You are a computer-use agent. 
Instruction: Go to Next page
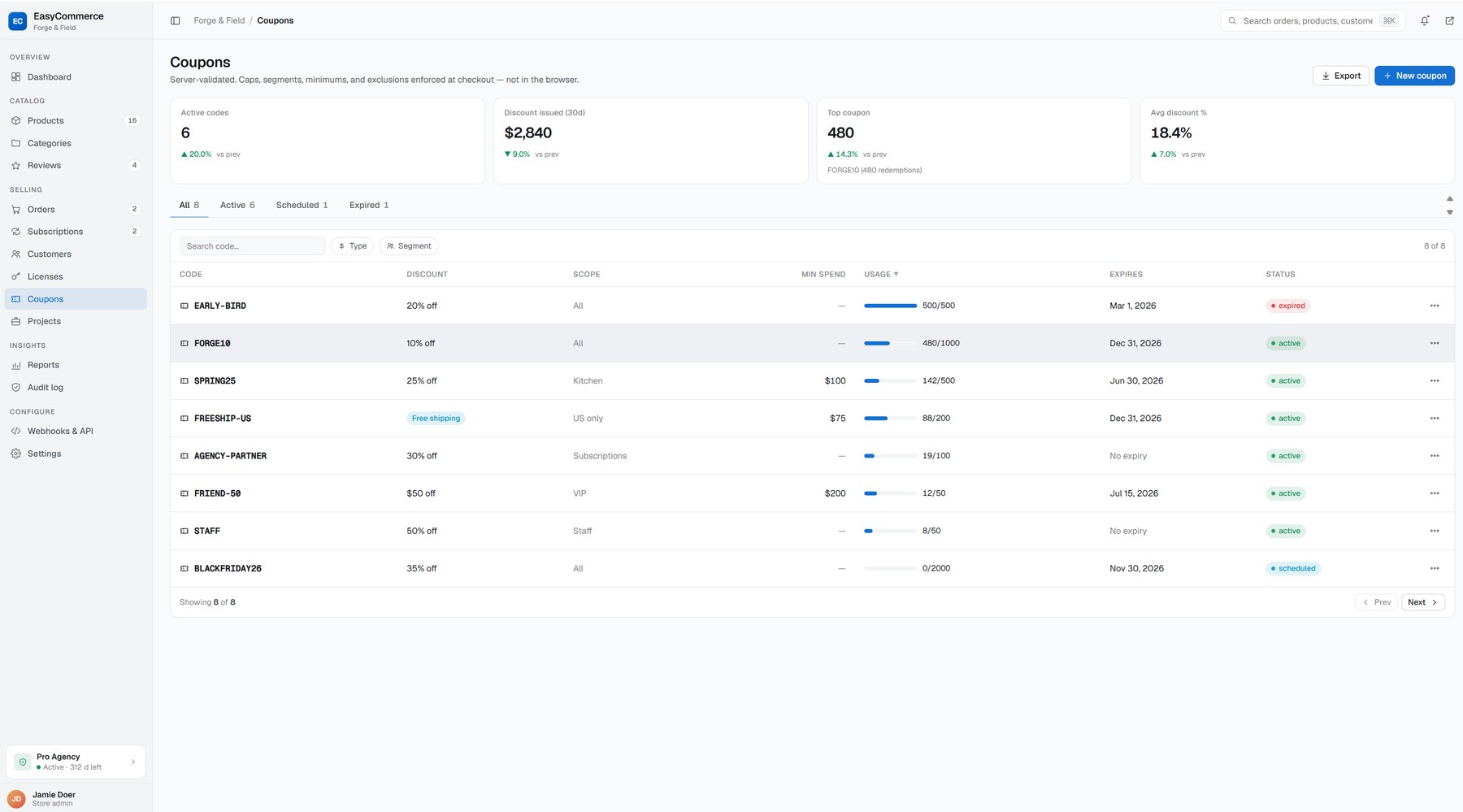(1423, 602)
